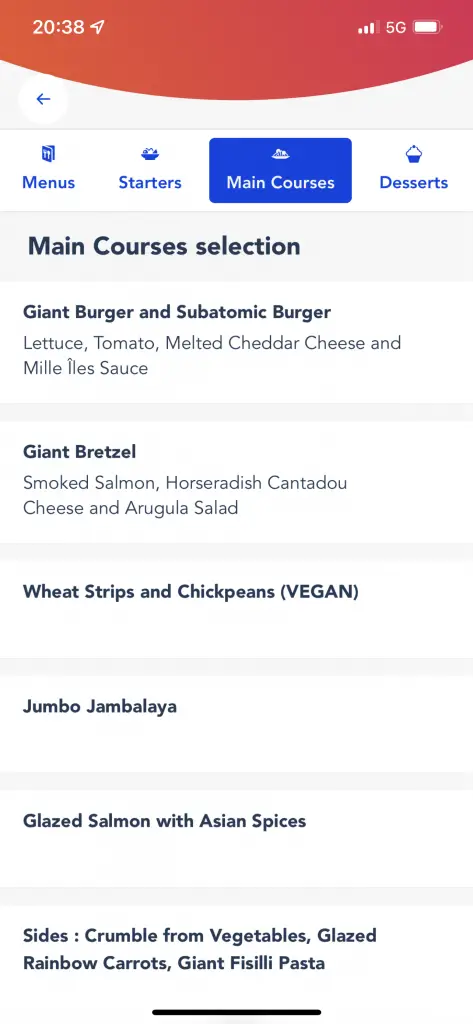473x1024 pixels.
Task: Open the Giant Bretzel item
Action: (236, 482)
